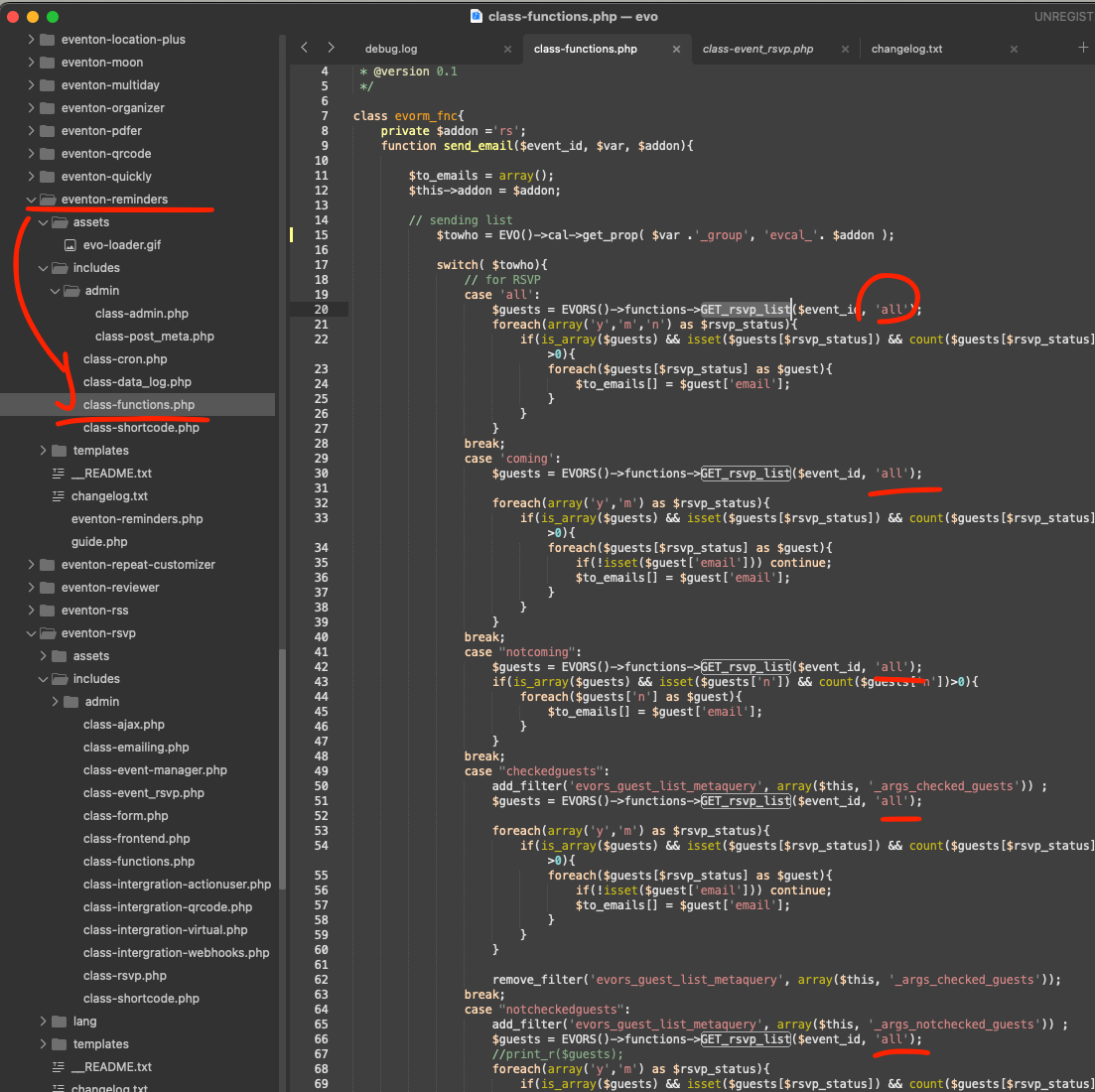Switch to the class-event_rsvp.php tab

(757, 49)
